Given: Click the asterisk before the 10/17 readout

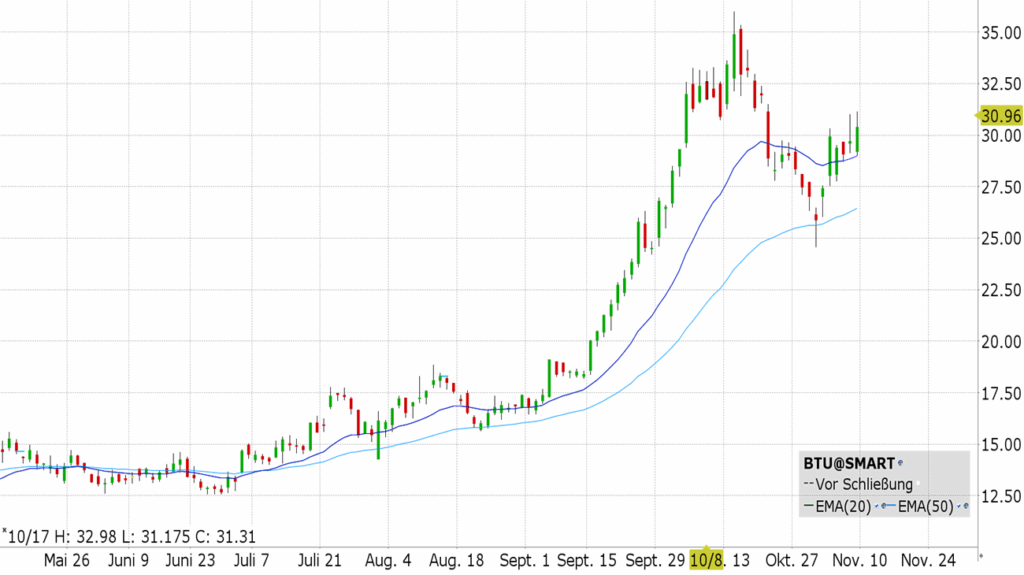Looking at the screenshot, I should point(4,533).
